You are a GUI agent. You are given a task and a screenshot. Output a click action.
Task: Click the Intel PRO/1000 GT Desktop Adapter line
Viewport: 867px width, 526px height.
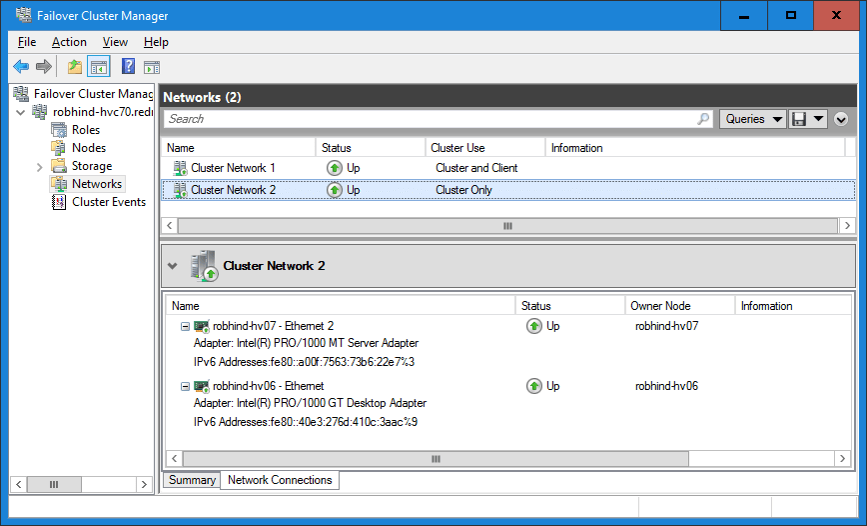click(310, 403)
